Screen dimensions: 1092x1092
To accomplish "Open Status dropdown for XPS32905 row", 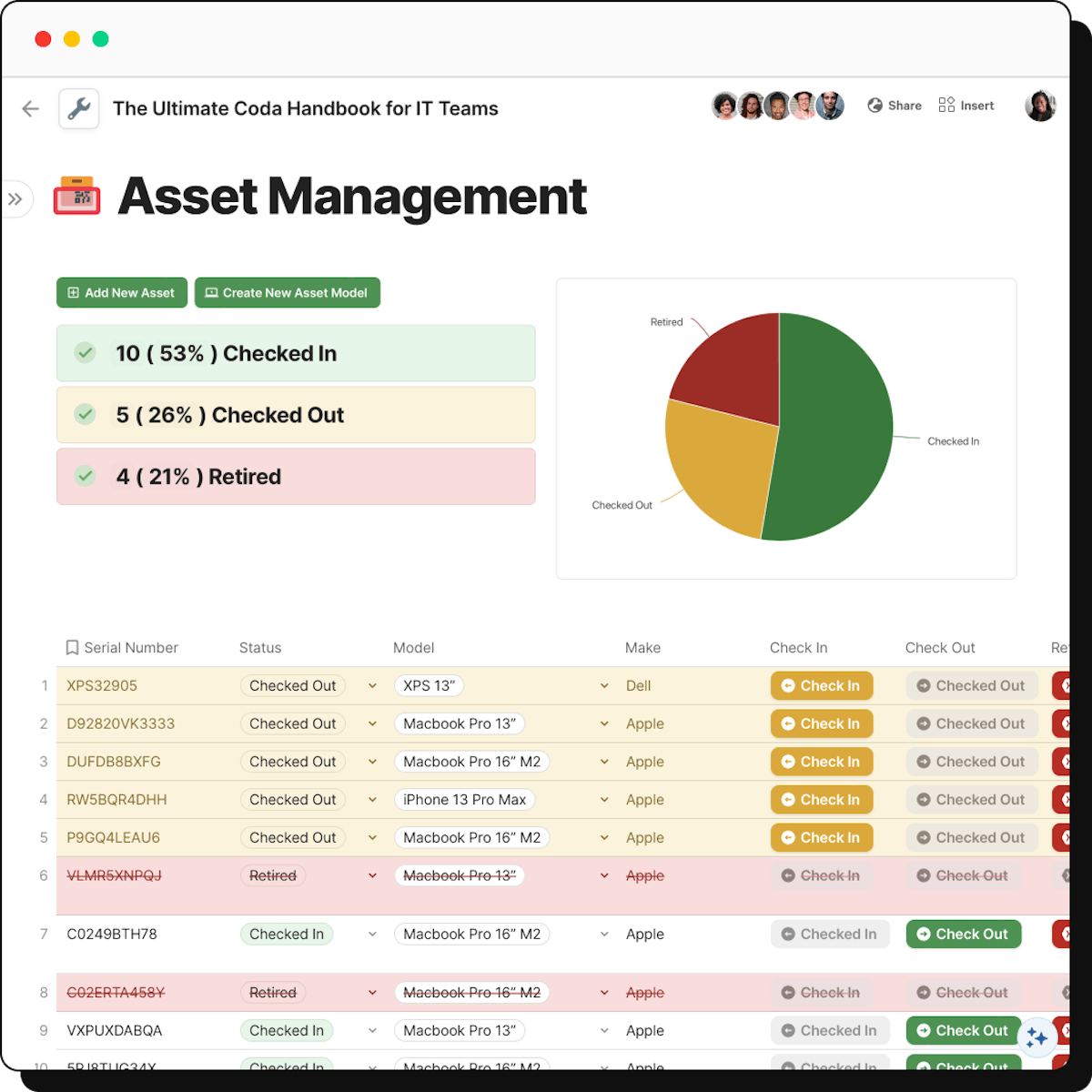I will [x=372, y=686].
